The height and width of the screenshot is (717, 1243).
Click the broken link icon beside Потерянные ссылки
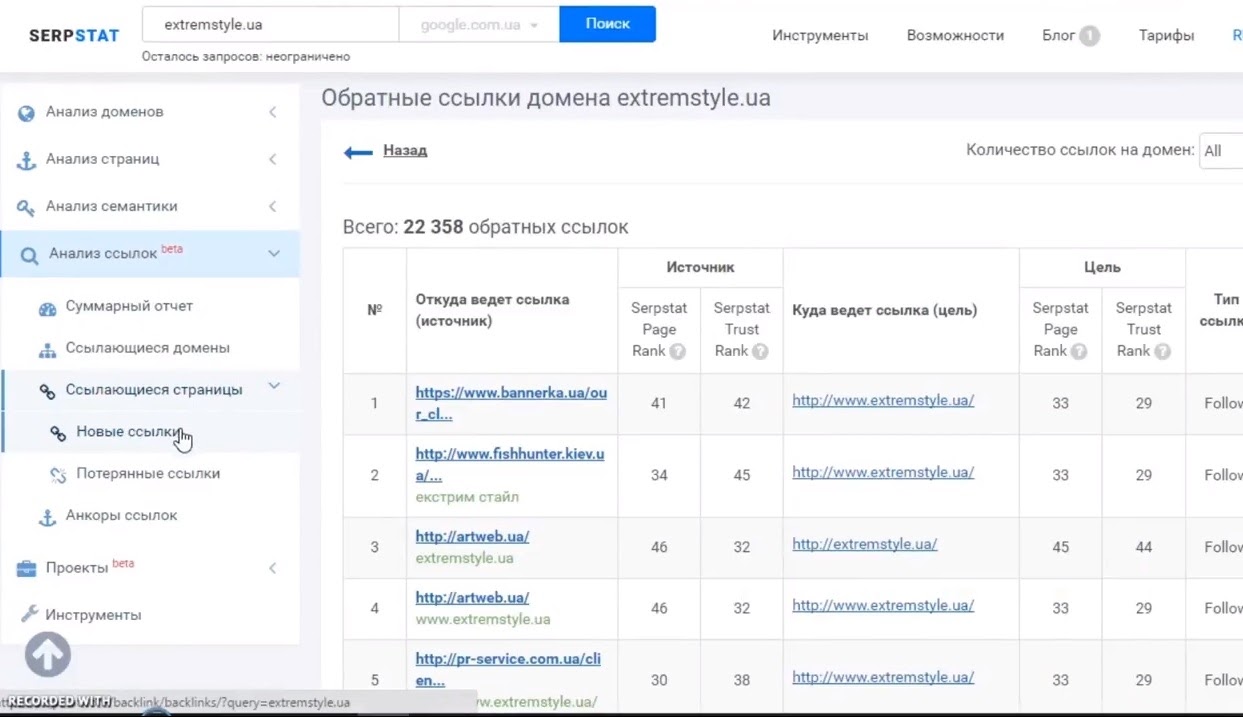click(58, 475)
